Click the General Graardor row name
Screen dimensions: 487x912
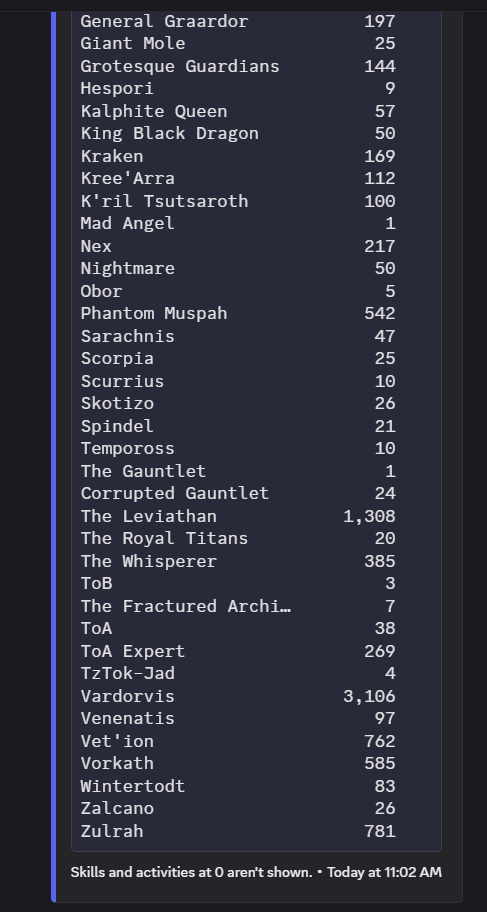[164, 22]
